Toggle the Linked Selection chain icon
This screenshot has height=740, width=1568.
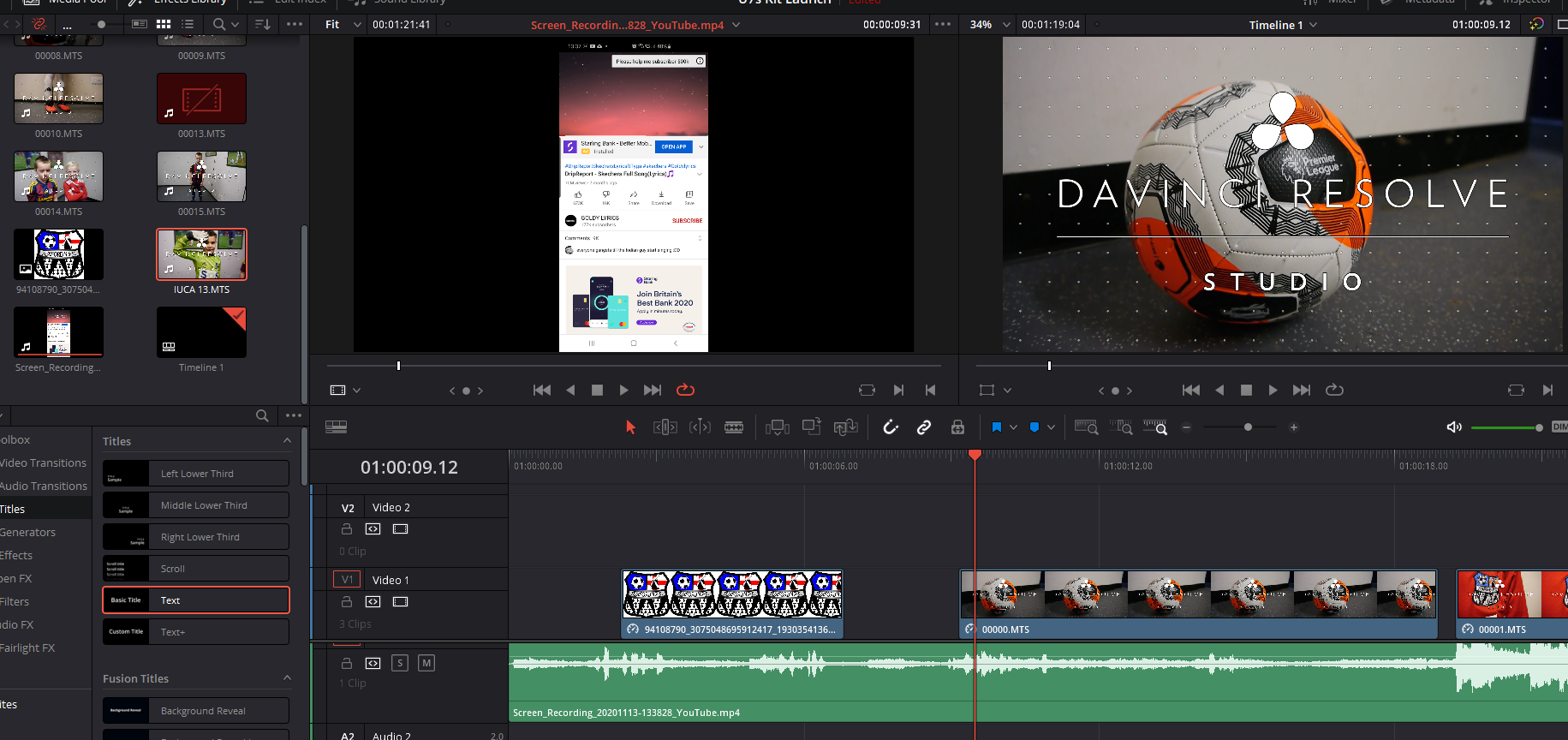click(924, 427)
